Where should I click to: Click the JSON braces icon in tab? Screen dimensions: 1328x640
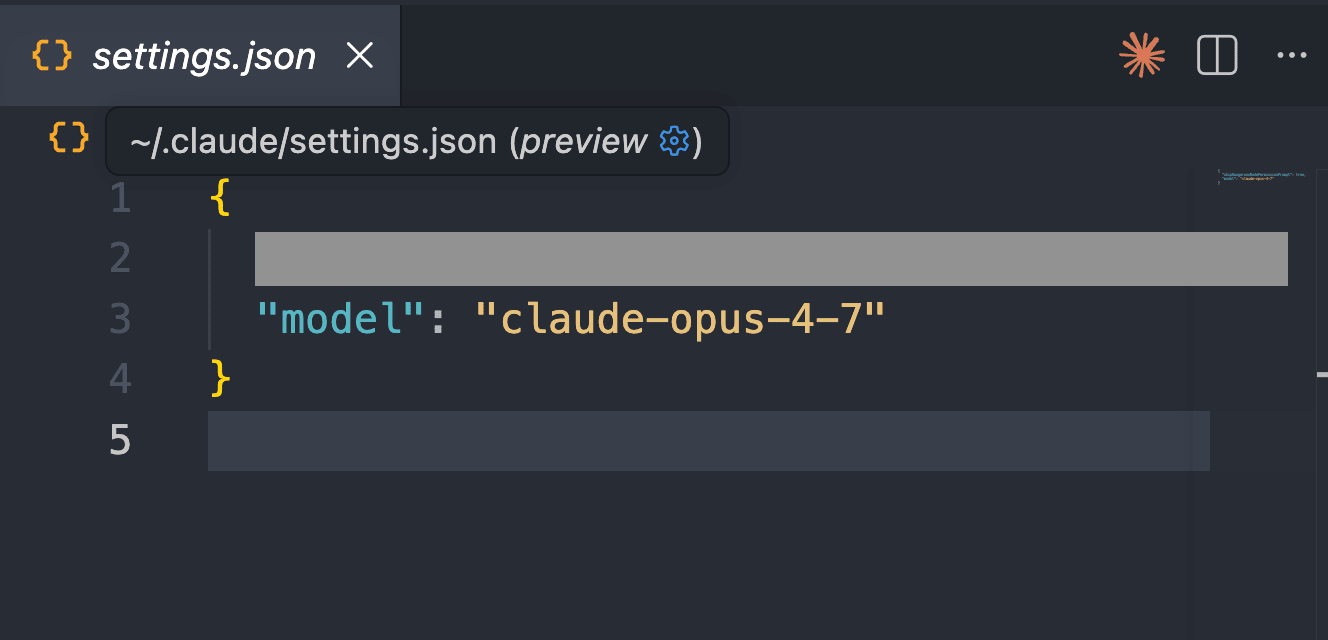(52, 56)
